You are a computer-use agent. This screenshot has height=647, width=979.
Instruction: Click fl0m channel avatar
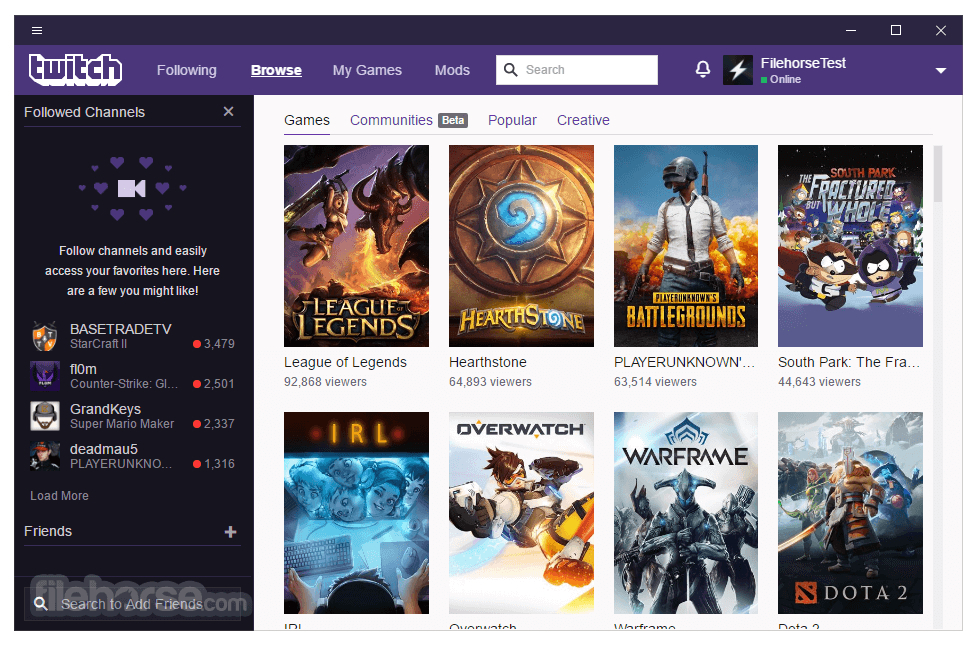coord(45,376)
